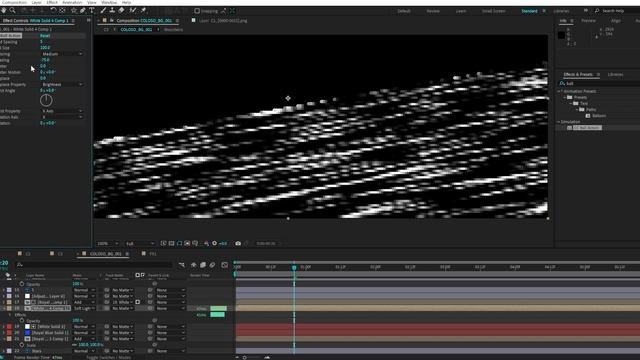Viewport: 640px width, 360px height.
Task: Select the Brush tool
Action: 103,10
